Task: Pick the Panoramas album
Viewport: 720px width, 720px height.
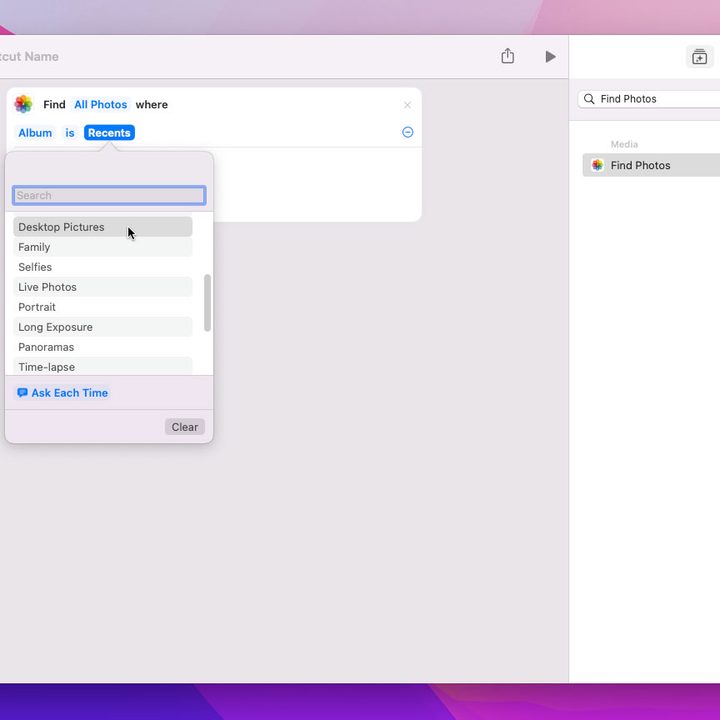Action: [x=102, y=347]
